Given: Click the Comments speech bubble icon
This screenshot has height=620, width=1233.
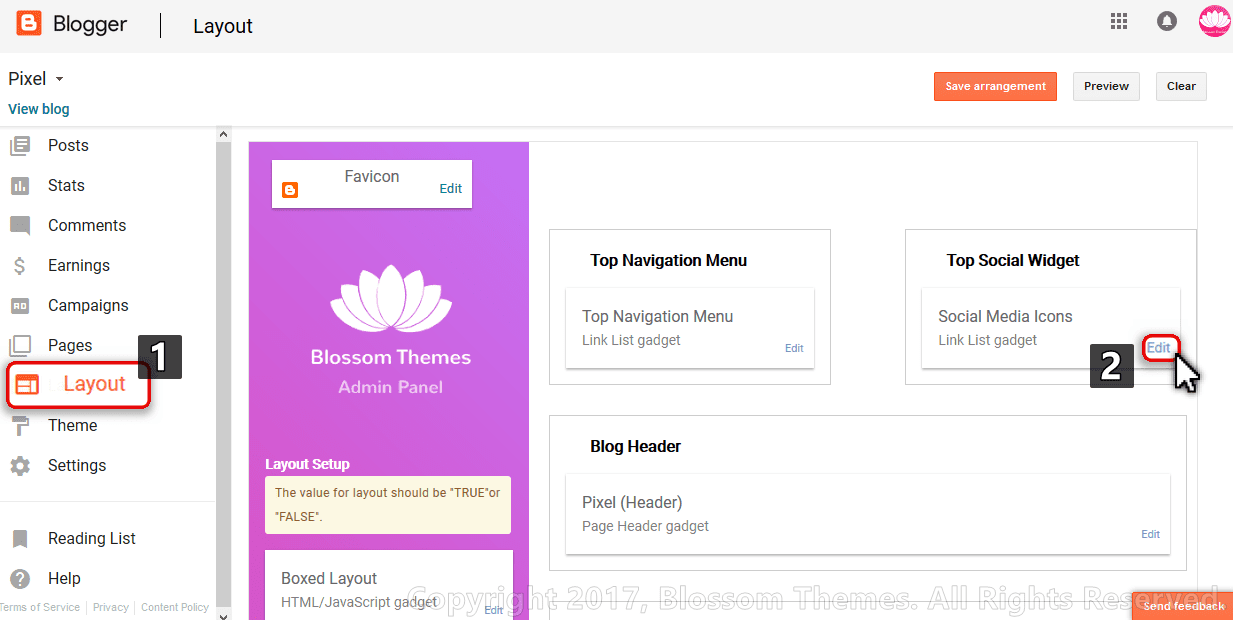Looking at the screenshot, I should [20, 226].
